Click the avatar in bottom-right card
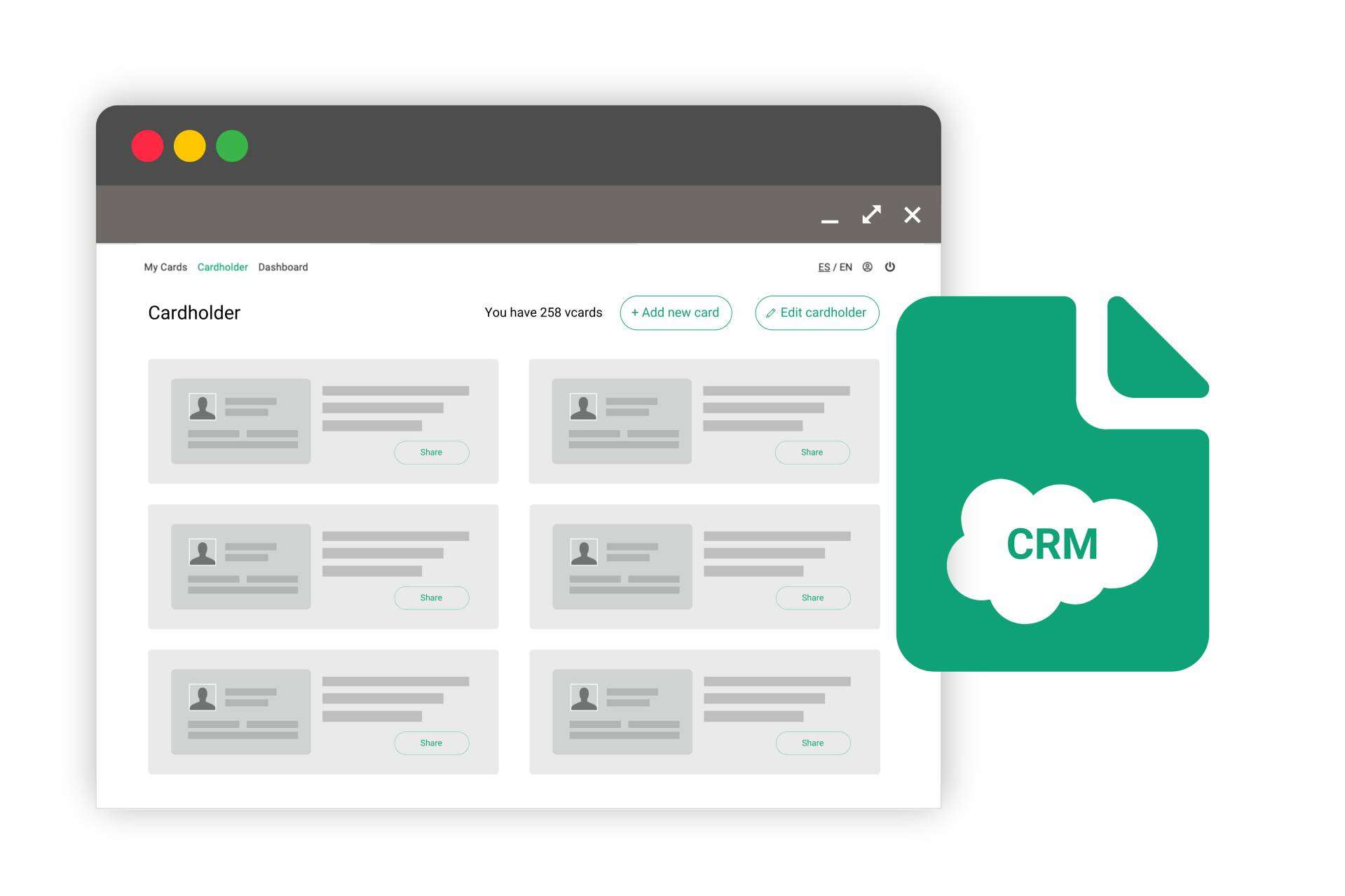 tap(584, 697)
